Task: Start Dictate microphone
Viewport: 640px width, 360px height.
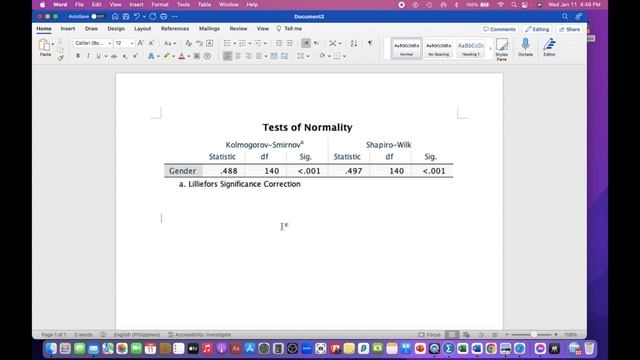Action: click(525, 47)
